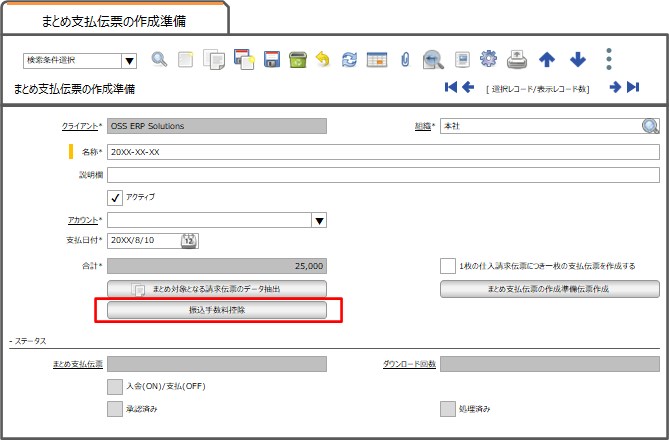Click まとめ対象となる請求伝票のデータ抽出 button
Screen dimensions: 669x440
(x=217, y=289)
